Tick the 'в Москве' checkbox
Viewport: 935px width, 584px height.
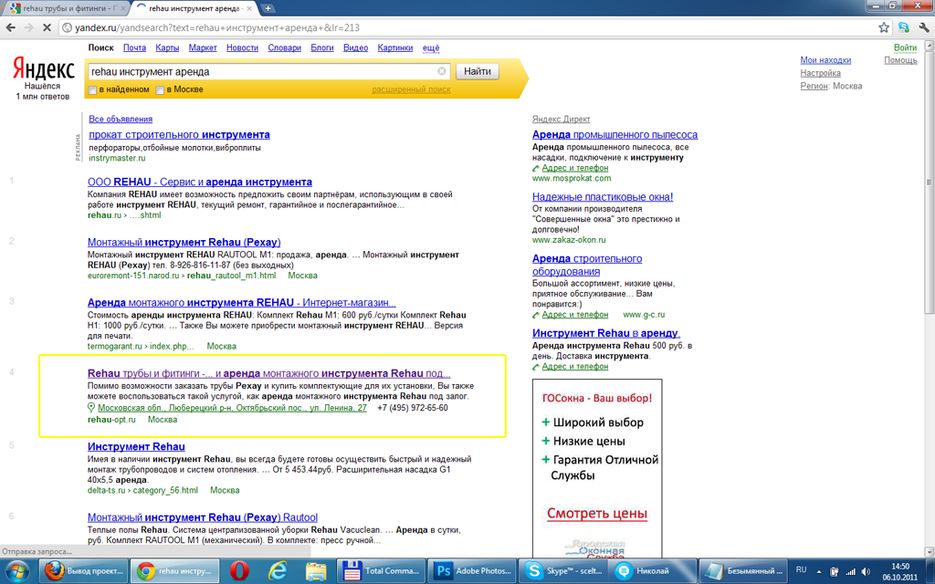click(x=159, y=90)
